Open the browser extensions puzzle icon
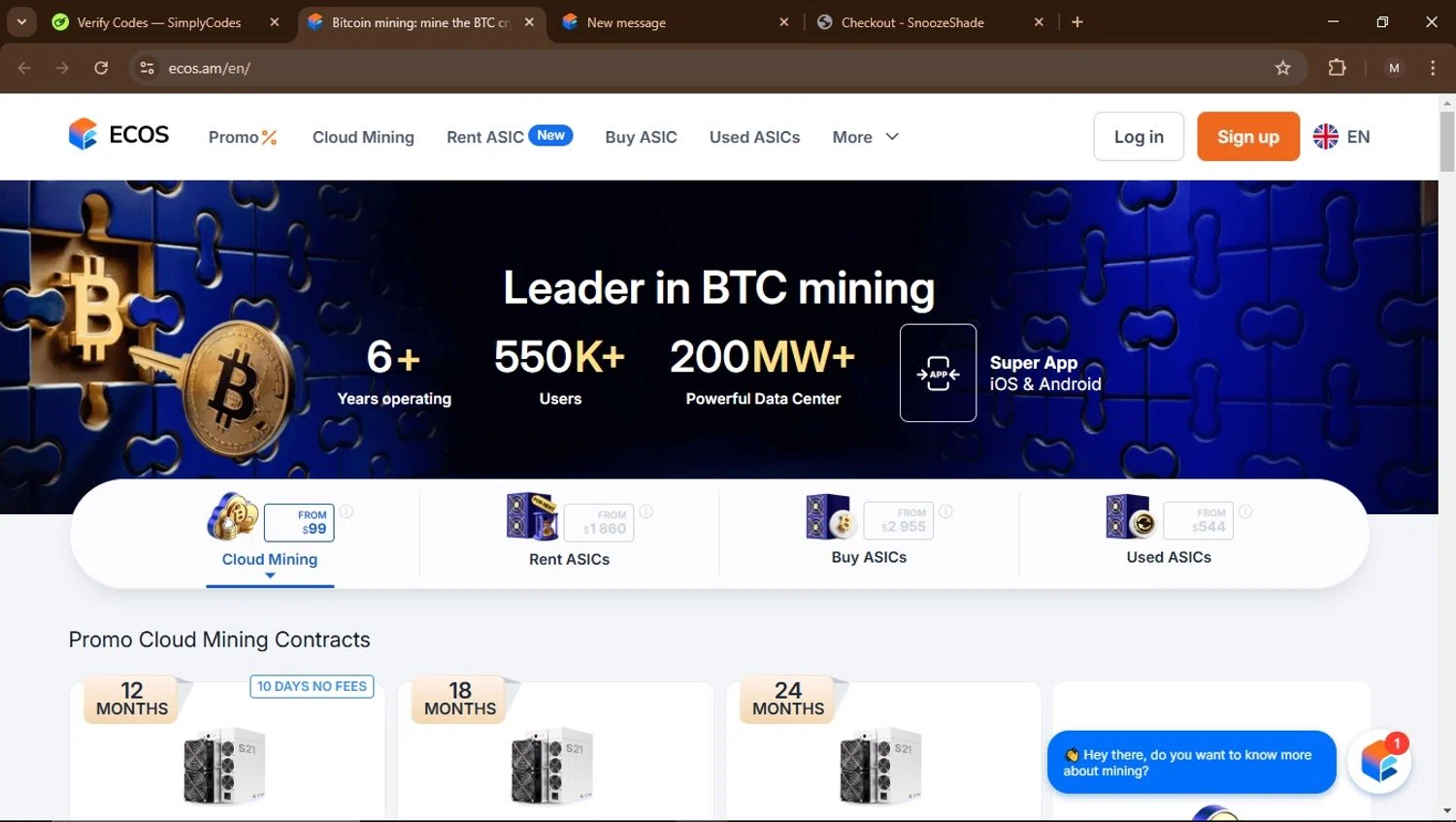1456x822 pixels. [1337, 68]
